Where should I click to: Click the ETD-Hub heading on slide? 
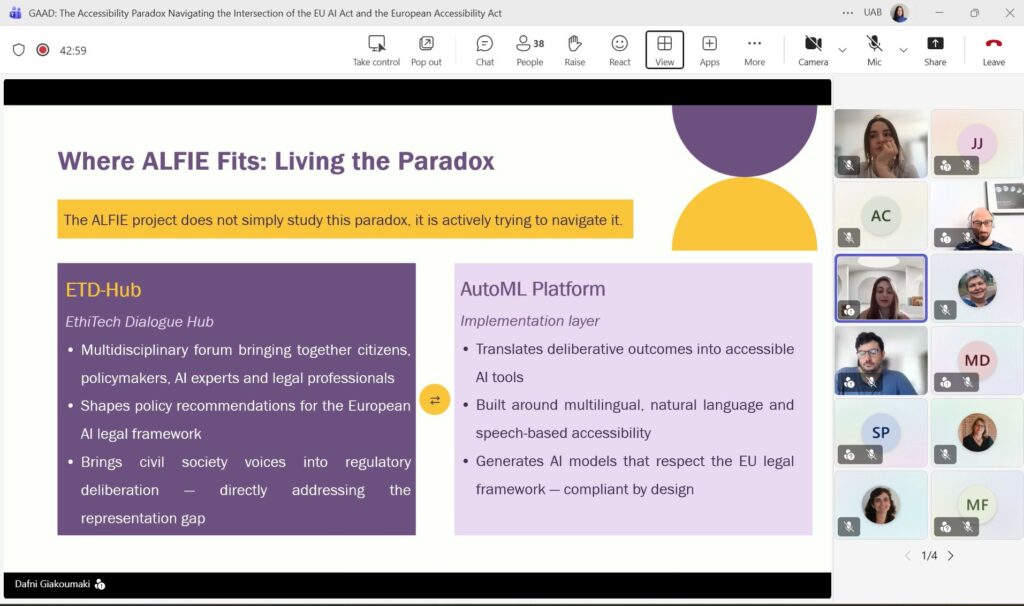[103, 289]
